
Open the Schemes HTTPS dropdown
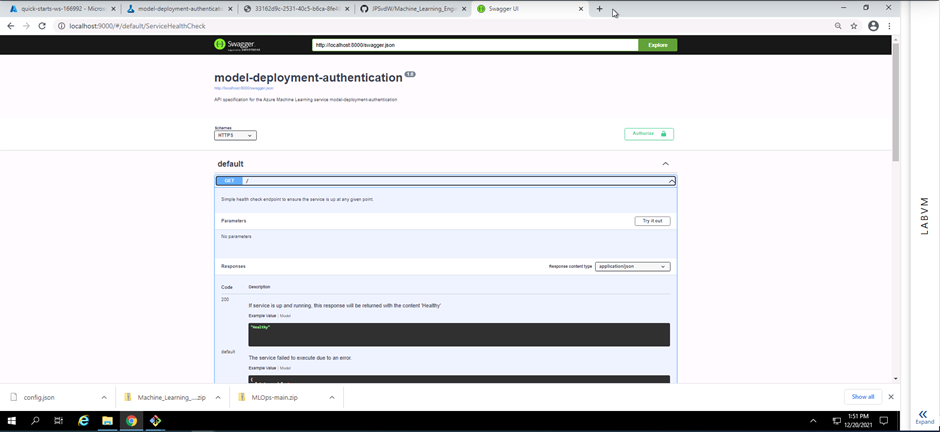tap(235, 135)
